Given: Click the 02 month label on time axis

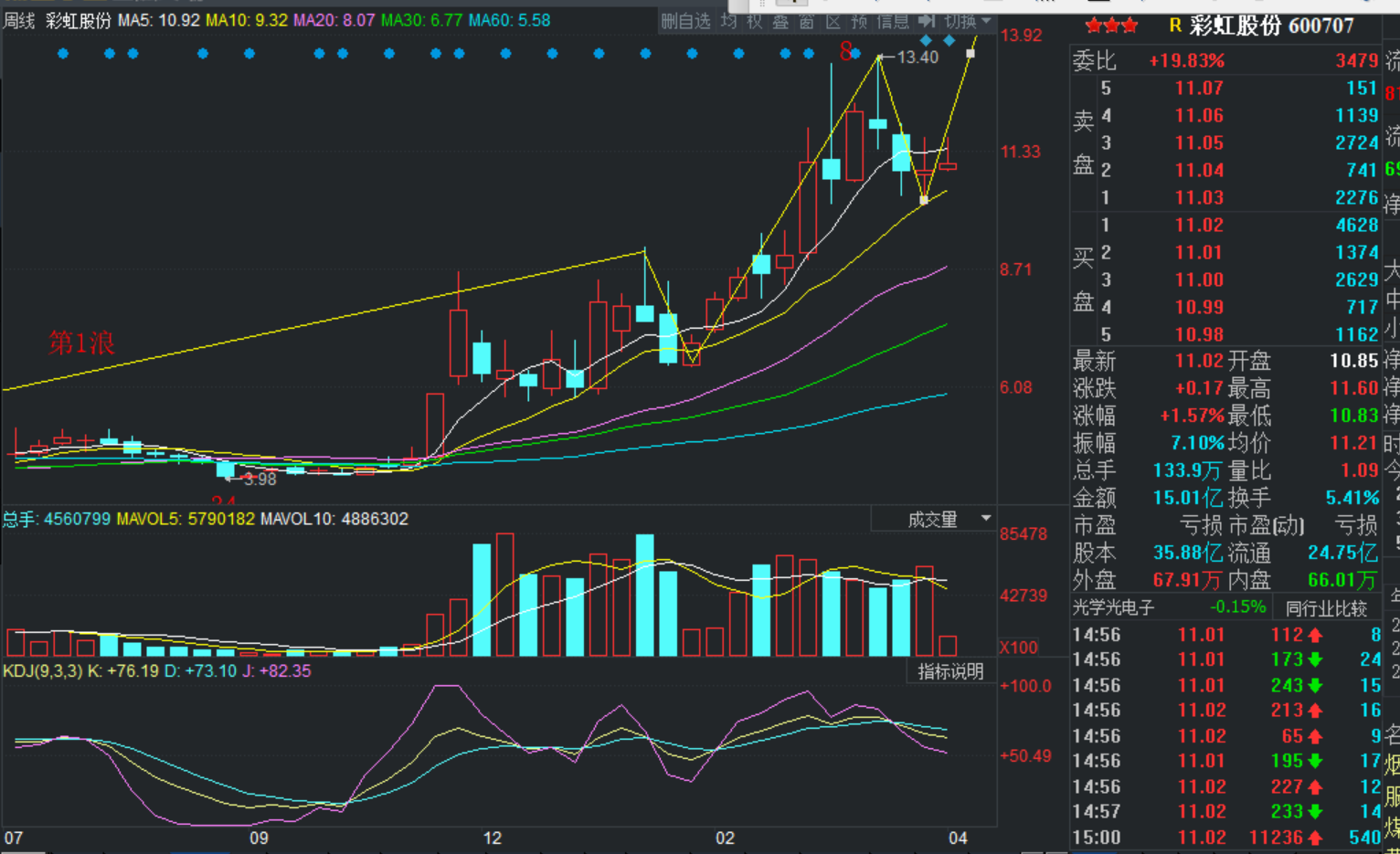Looking at the screenshot, I should [725, 838].
